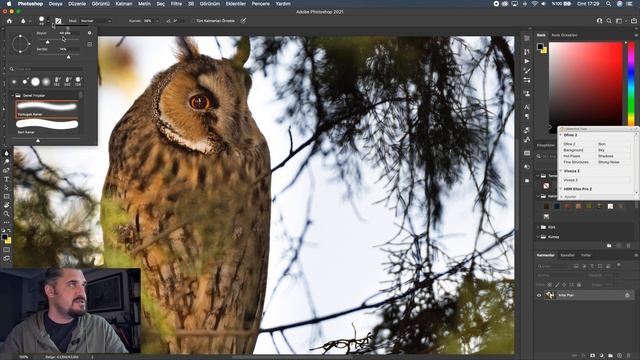
Task: Open the Mod blending mode dropdown
Action: [x=96, y=21]
